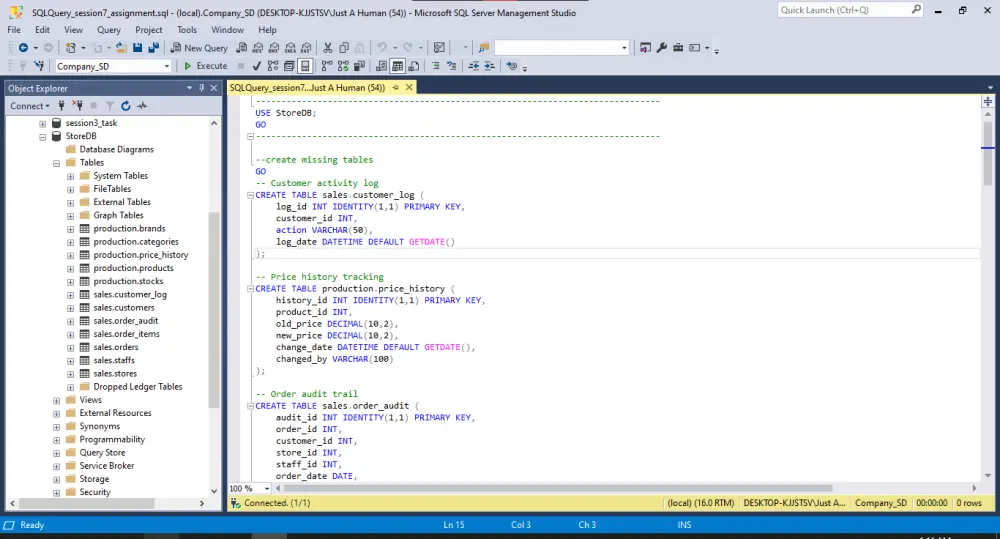Viewport: 1000px width, 539px height.
Task: Click the Disconnect plug icon in Object Explorer
Action: click(x=77, y=106)
